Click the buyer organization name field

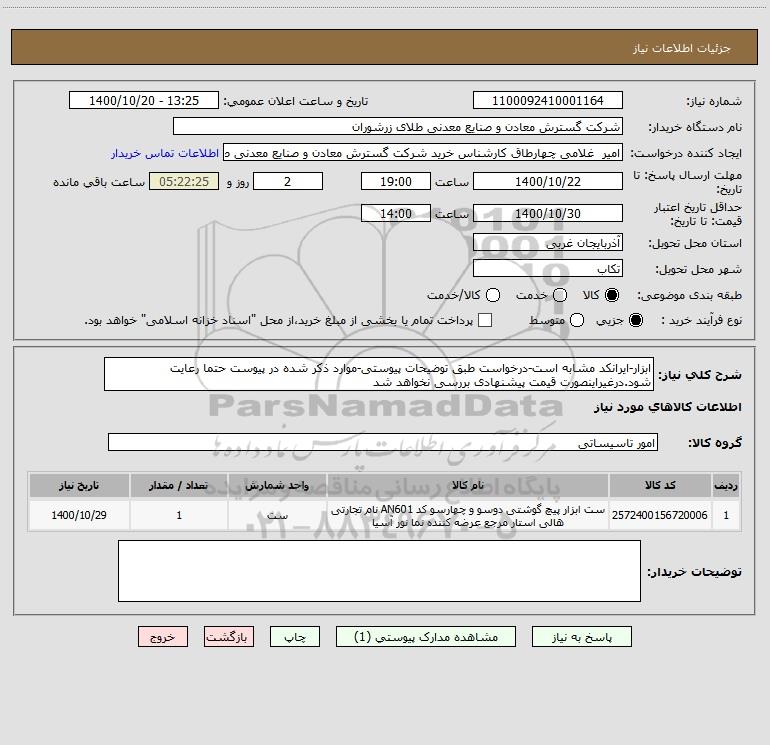[398, 126]
